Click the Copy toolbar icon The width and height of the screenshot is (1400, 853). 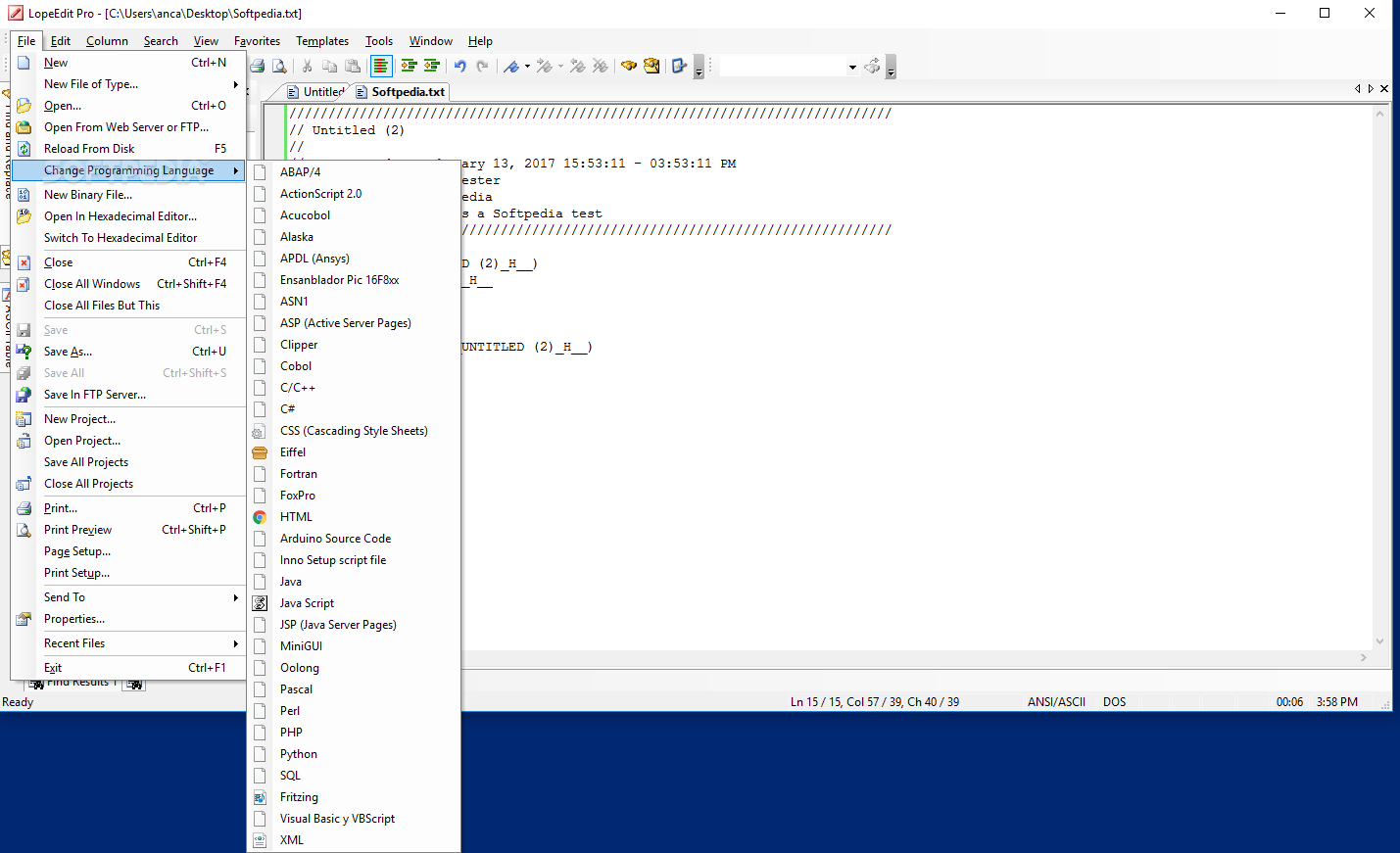pos(330,67)
